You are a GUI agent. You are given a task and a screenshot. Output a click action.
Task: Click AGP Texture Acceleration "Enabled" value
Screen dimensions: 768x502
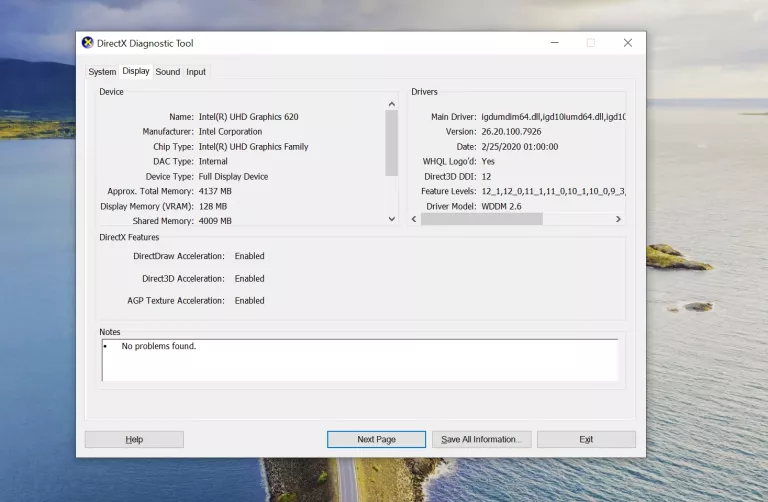[249, 300]
